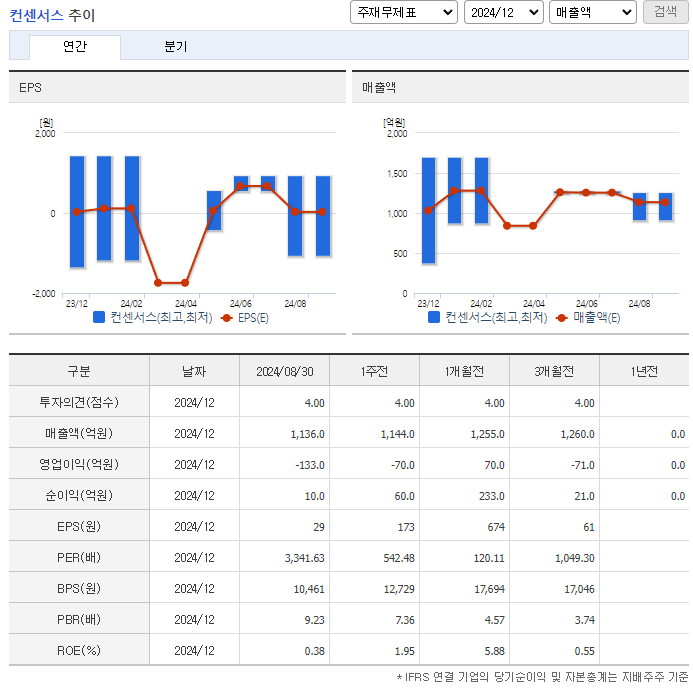This screenshot has width=693, height=688.
Task: Click the red 매출액(E) legend marker
Action: (561, 318)
